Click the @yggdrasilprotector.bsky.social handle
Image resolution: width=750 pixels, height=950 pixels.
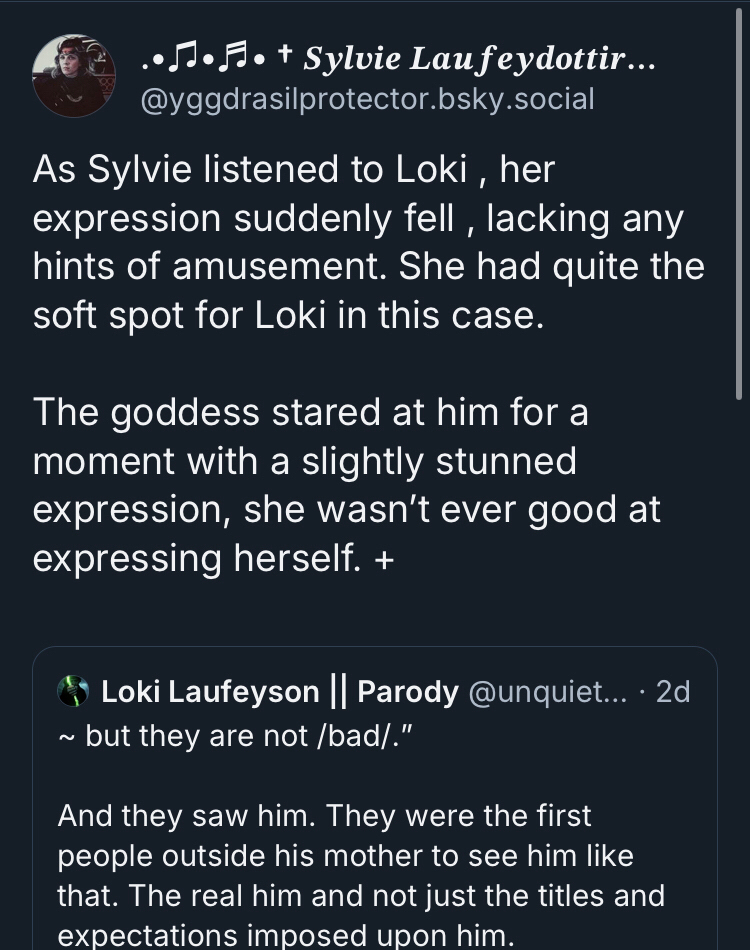[x=367, y=99]
